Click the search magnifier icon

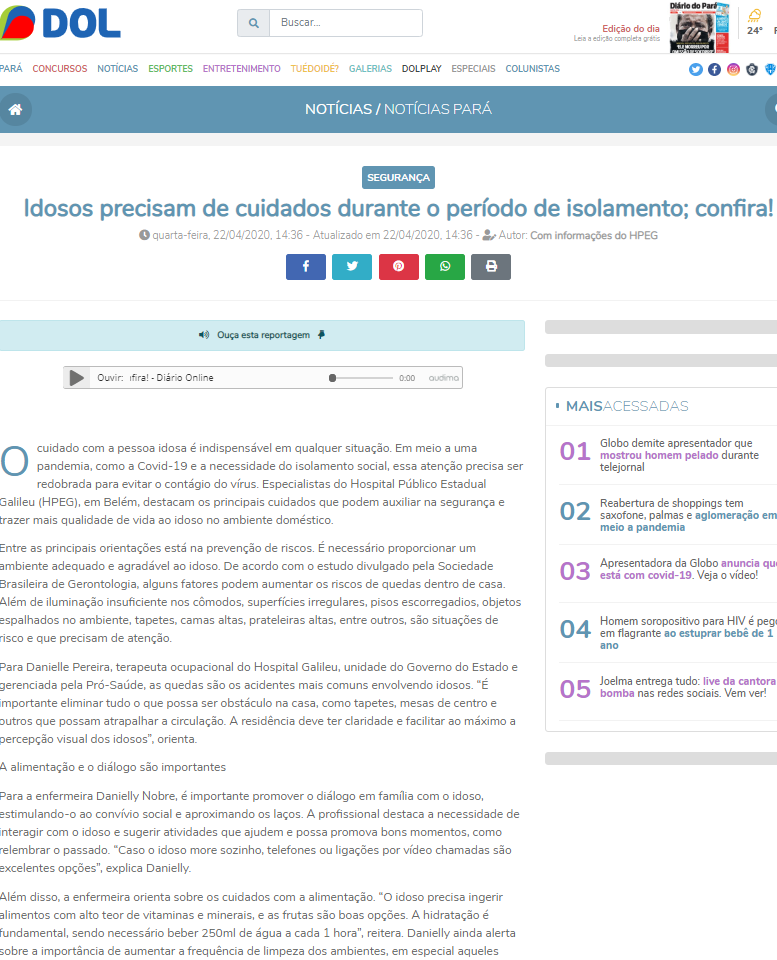coord(253,23)
